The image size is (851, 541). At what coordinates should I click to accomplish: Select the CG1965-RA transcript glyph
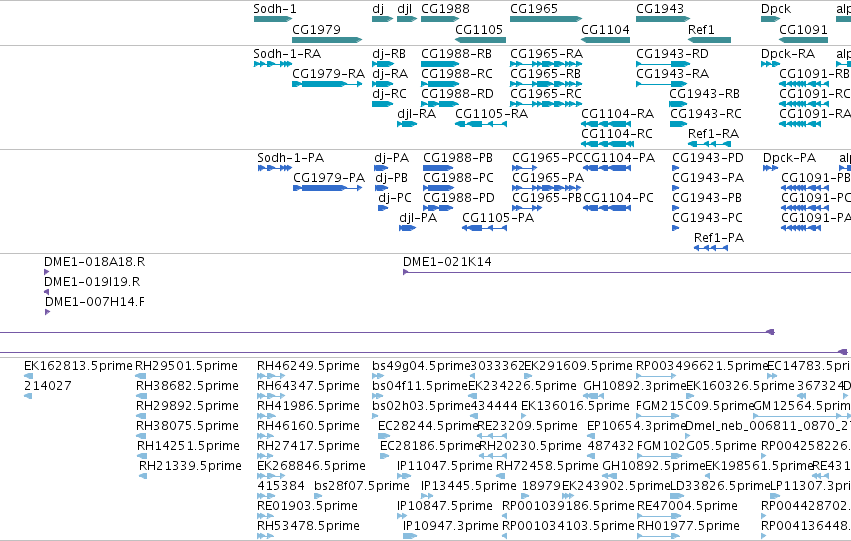coord(546,64)
